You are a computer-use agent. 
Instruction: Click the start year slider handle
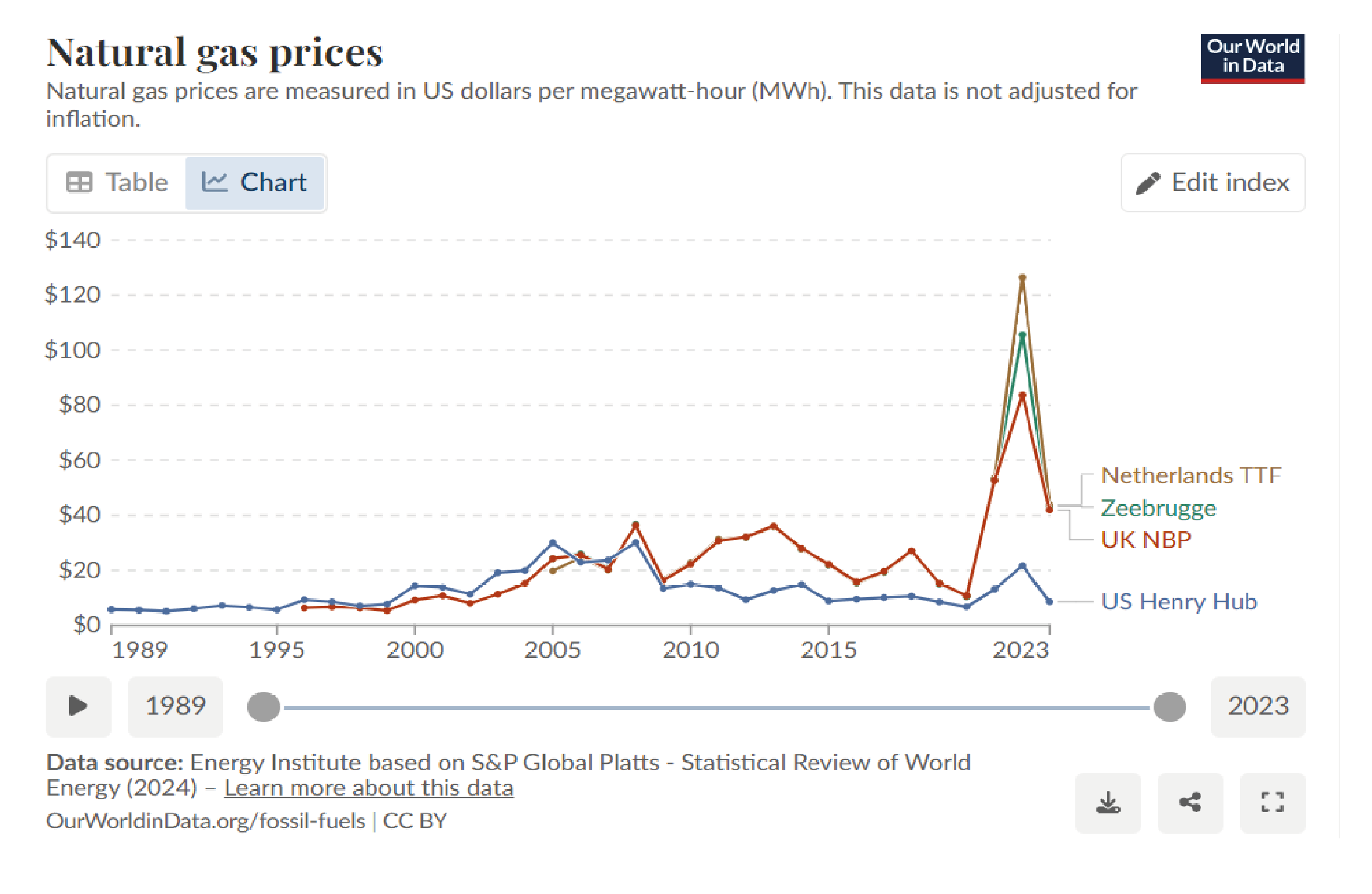coord(263,707)
